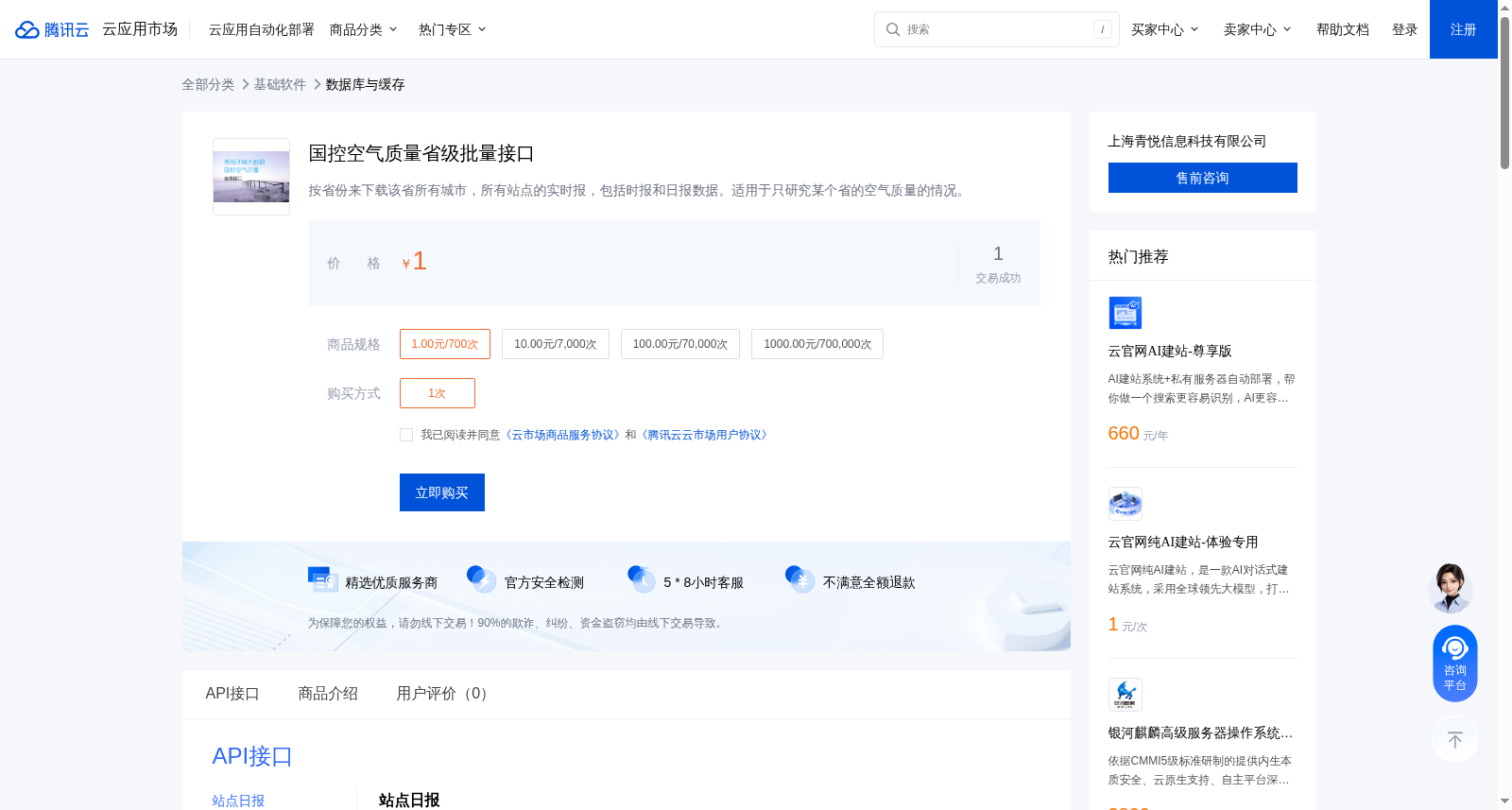Screen dimensions: 1512x810
Task: Open the product thumbnail image
Action: [x=251, y=177]
